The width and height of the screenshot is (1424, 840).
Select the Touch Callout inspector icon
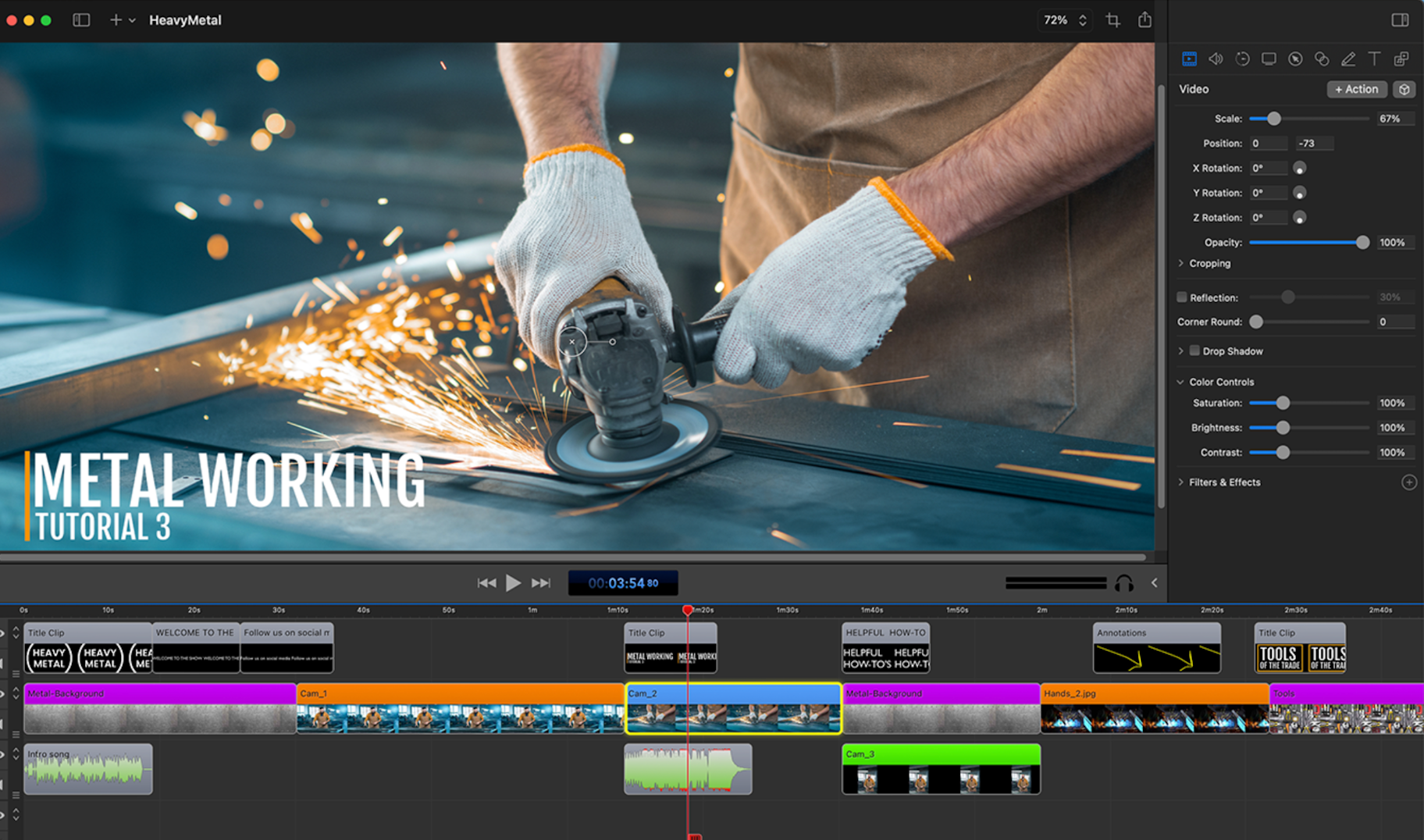pos(1321,59)
